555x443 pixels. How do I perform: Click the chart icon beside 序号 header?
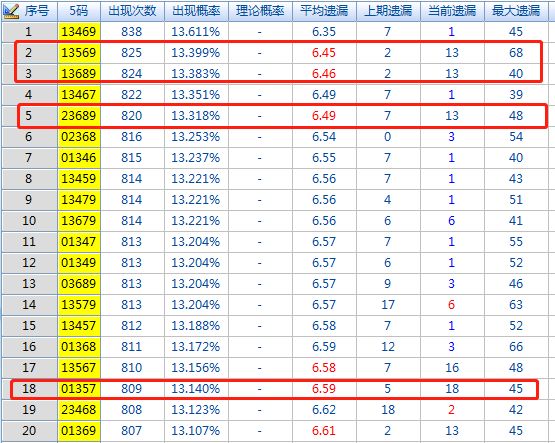point(11,11)
